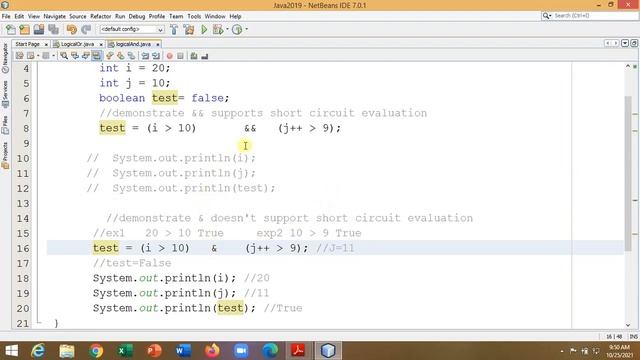This screenshot has width=640, height=360.
Task: Stop macro recording icon
Action: [x=180, y=56]
